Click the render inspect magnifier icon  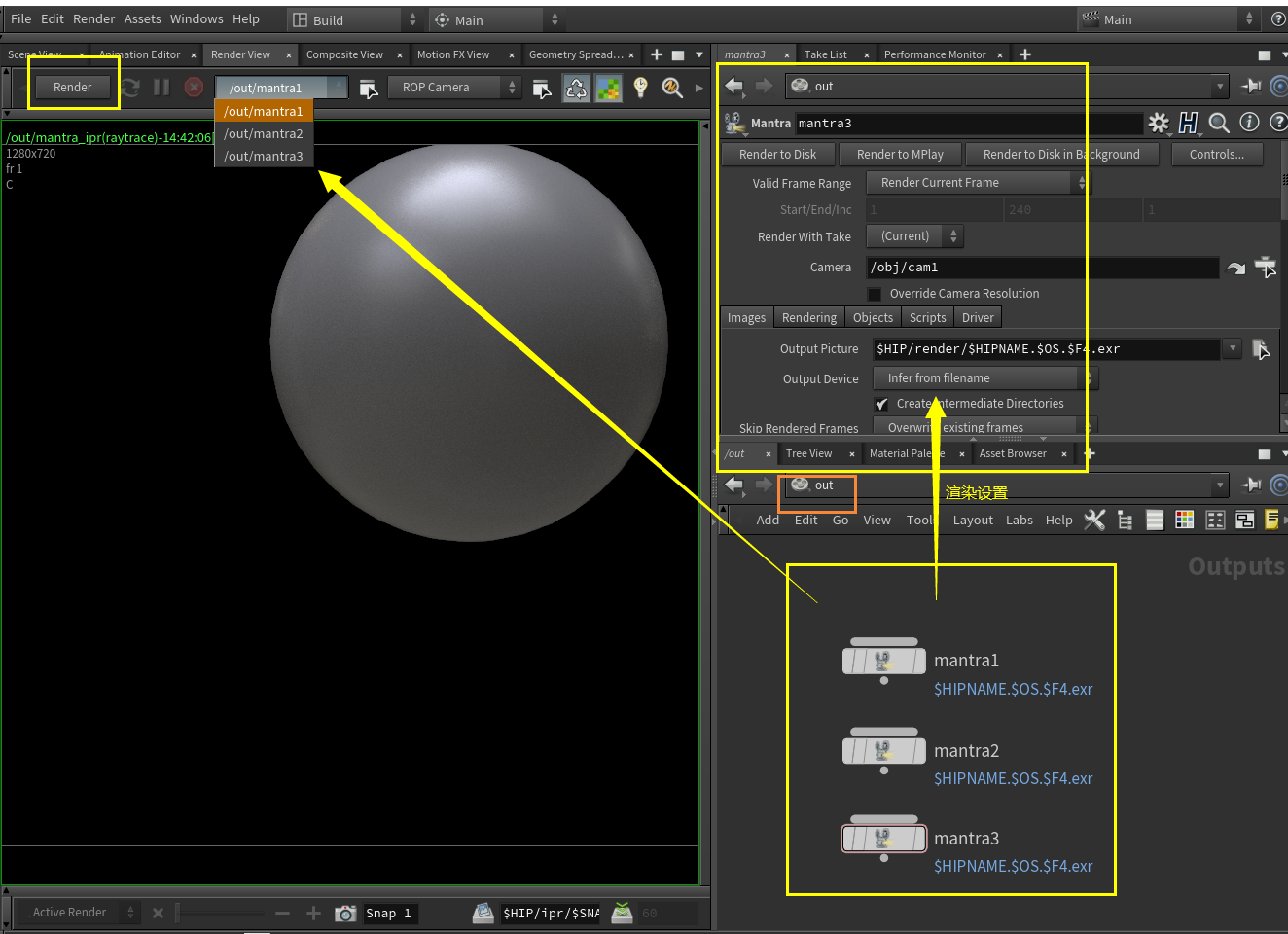[671, 88]
